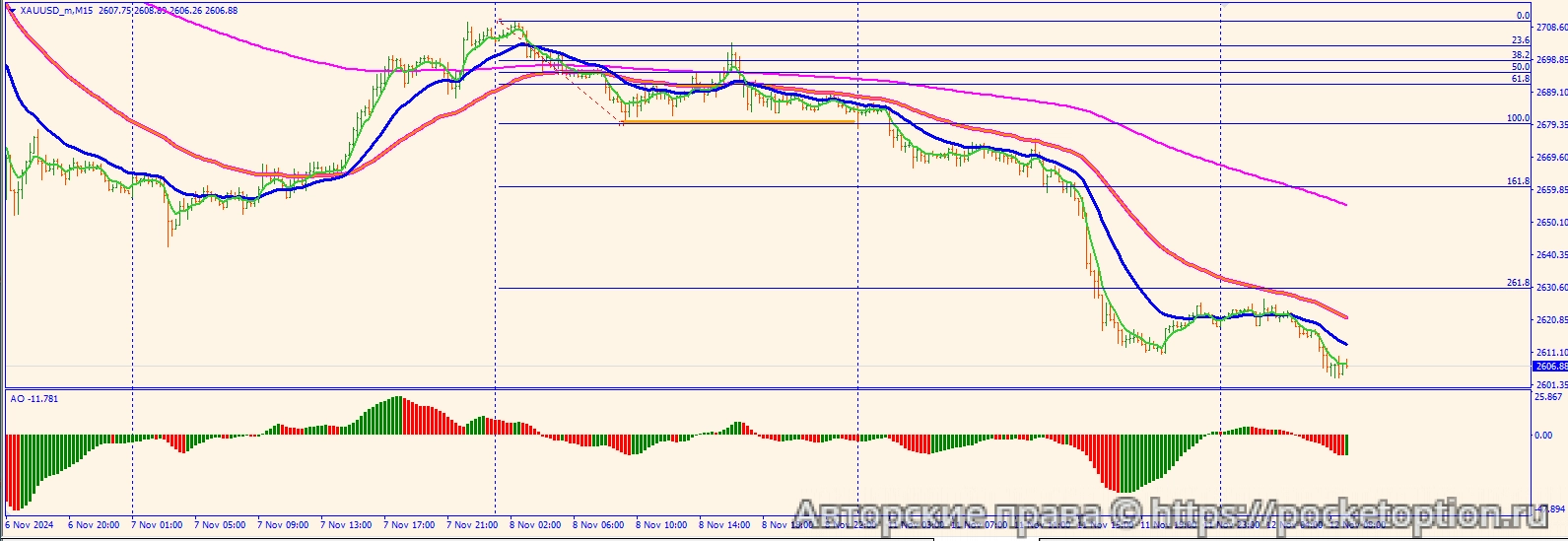Screen dimensions: 1568x541
Task: Click the 2650.10 price scale label
Action: [x=1551, y=223]
